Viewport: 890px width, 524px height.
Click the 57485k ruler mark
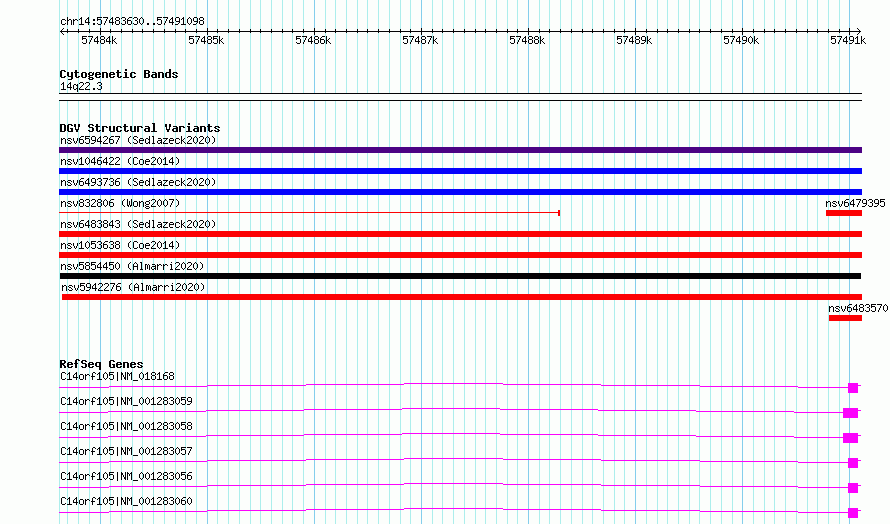coord(206,40)
